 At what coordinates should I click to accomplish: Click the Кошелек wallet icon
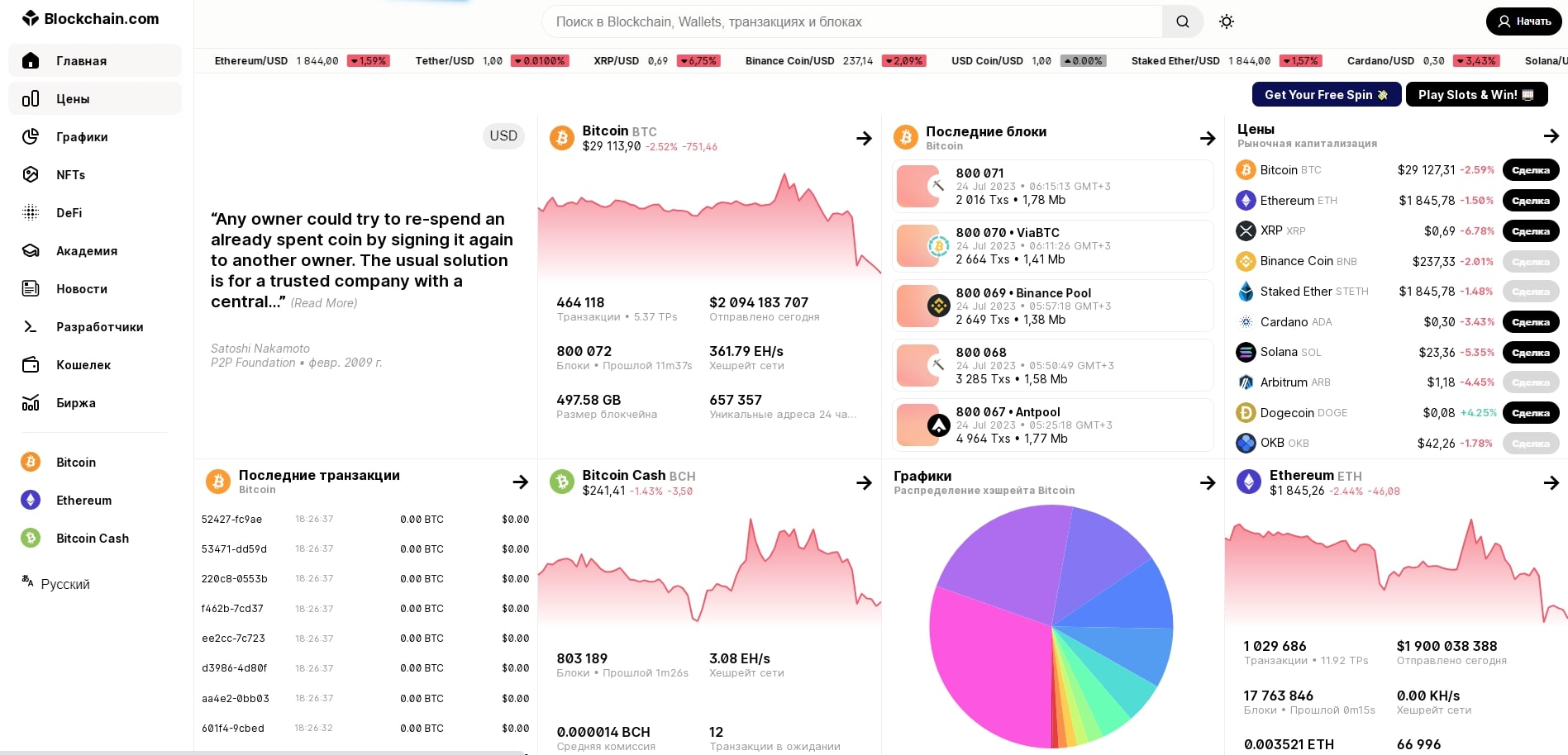click(31, 364)
